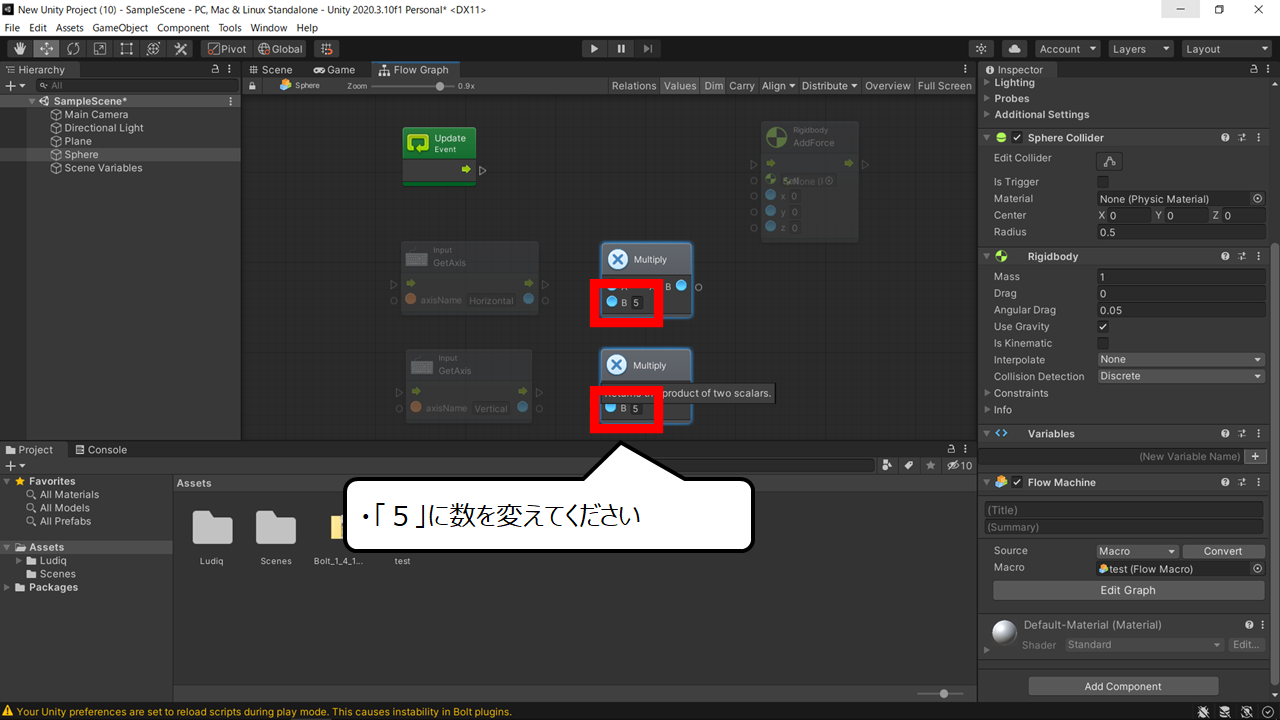Toggle Relations in Flow Graph toolbar

pyautogui.click(x=634, y=86)
